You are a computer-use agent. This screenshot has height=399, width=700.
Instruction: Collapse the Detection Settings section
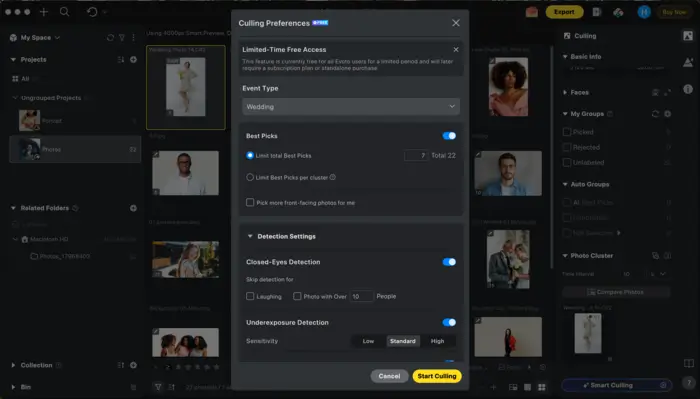click(x=250, y=236)
